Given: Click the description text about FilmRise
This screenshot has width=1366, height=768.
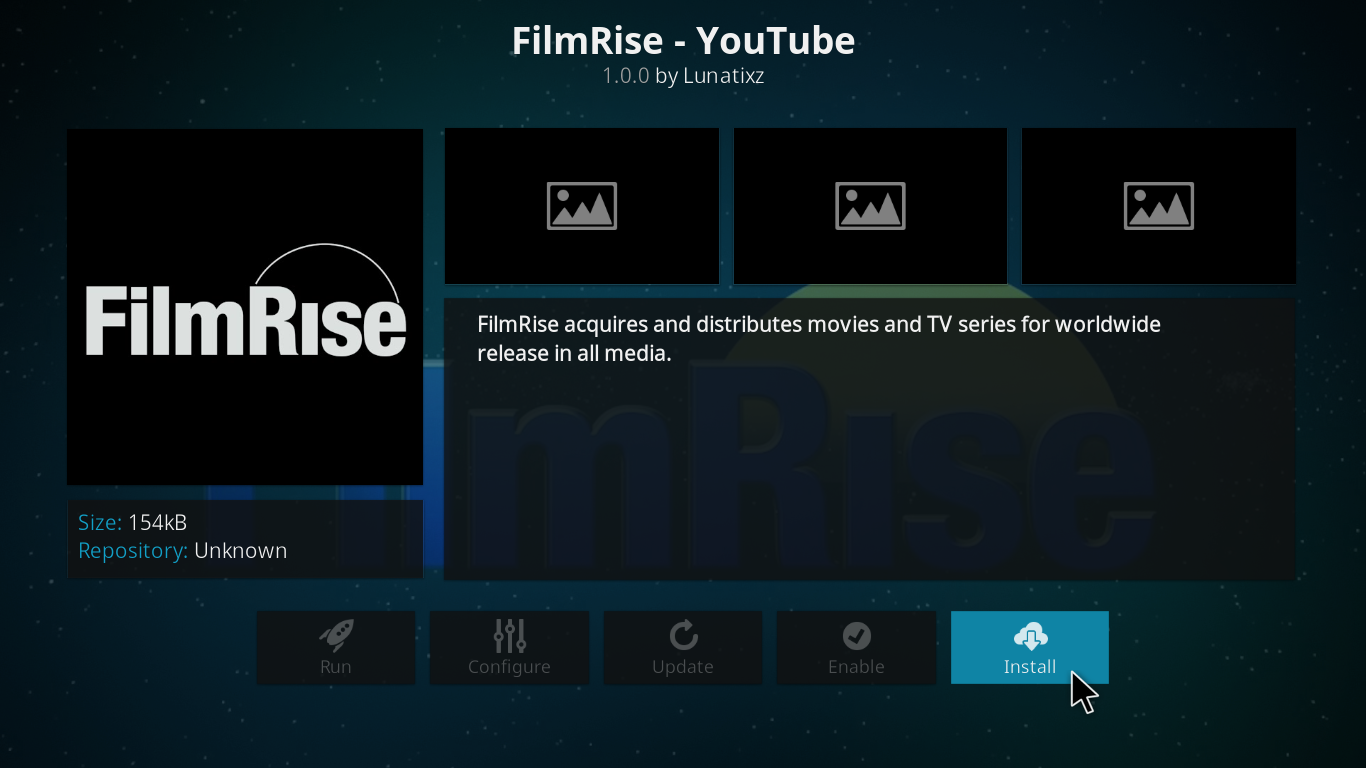Looking at the screenshot, I should coord(819,339).
